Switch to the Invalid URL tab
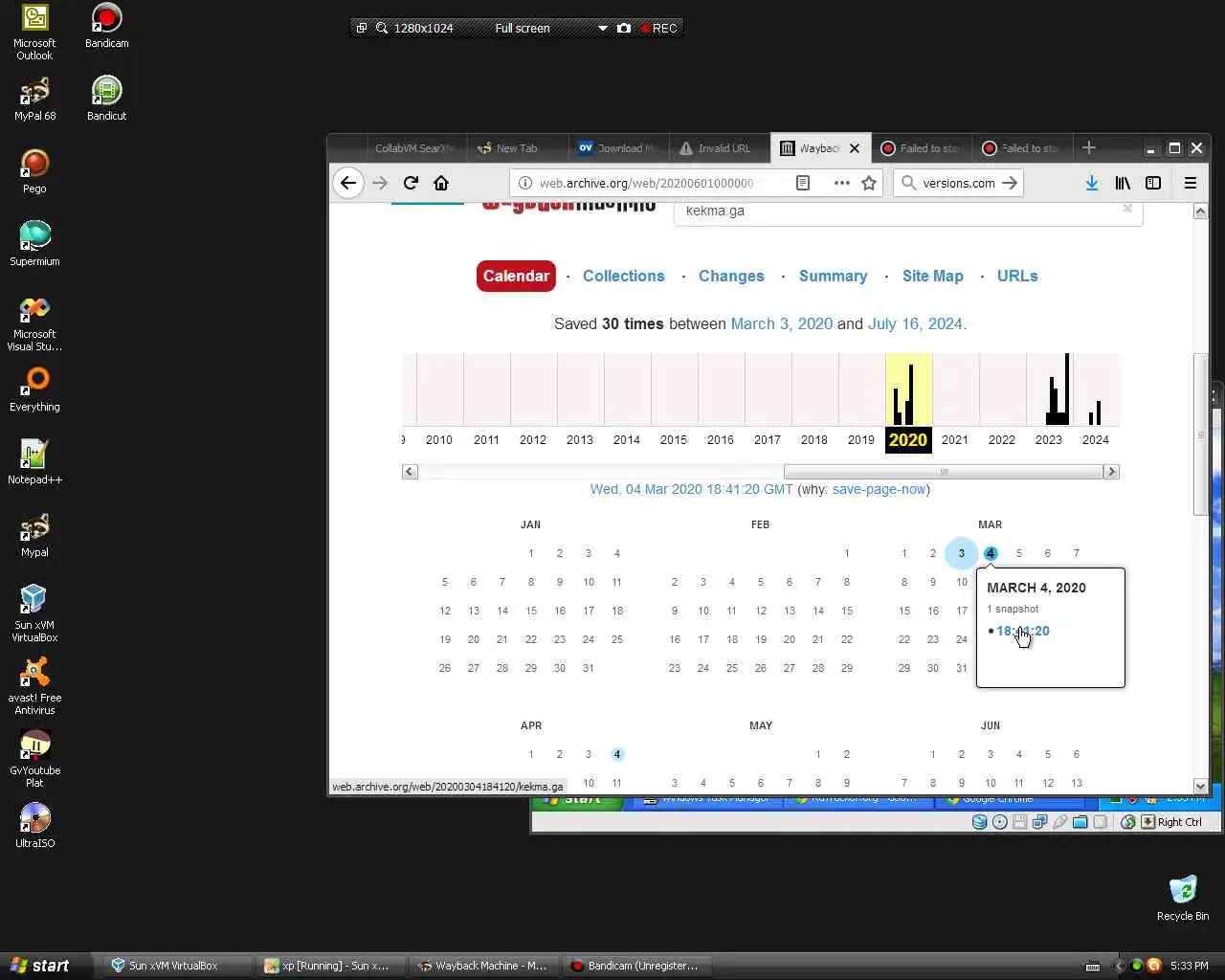The height and width of the screenshot is (980, 1225). pyautogui.click(x=720, y=148)
